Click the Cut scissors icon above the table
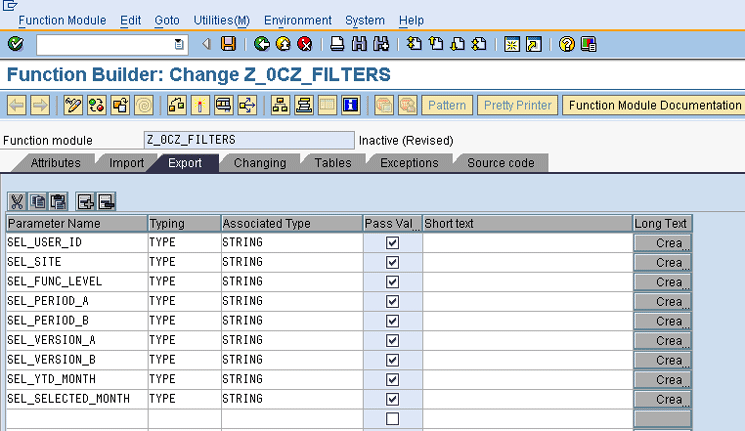Screen dimensions: 745x431 tap(16, 201)
